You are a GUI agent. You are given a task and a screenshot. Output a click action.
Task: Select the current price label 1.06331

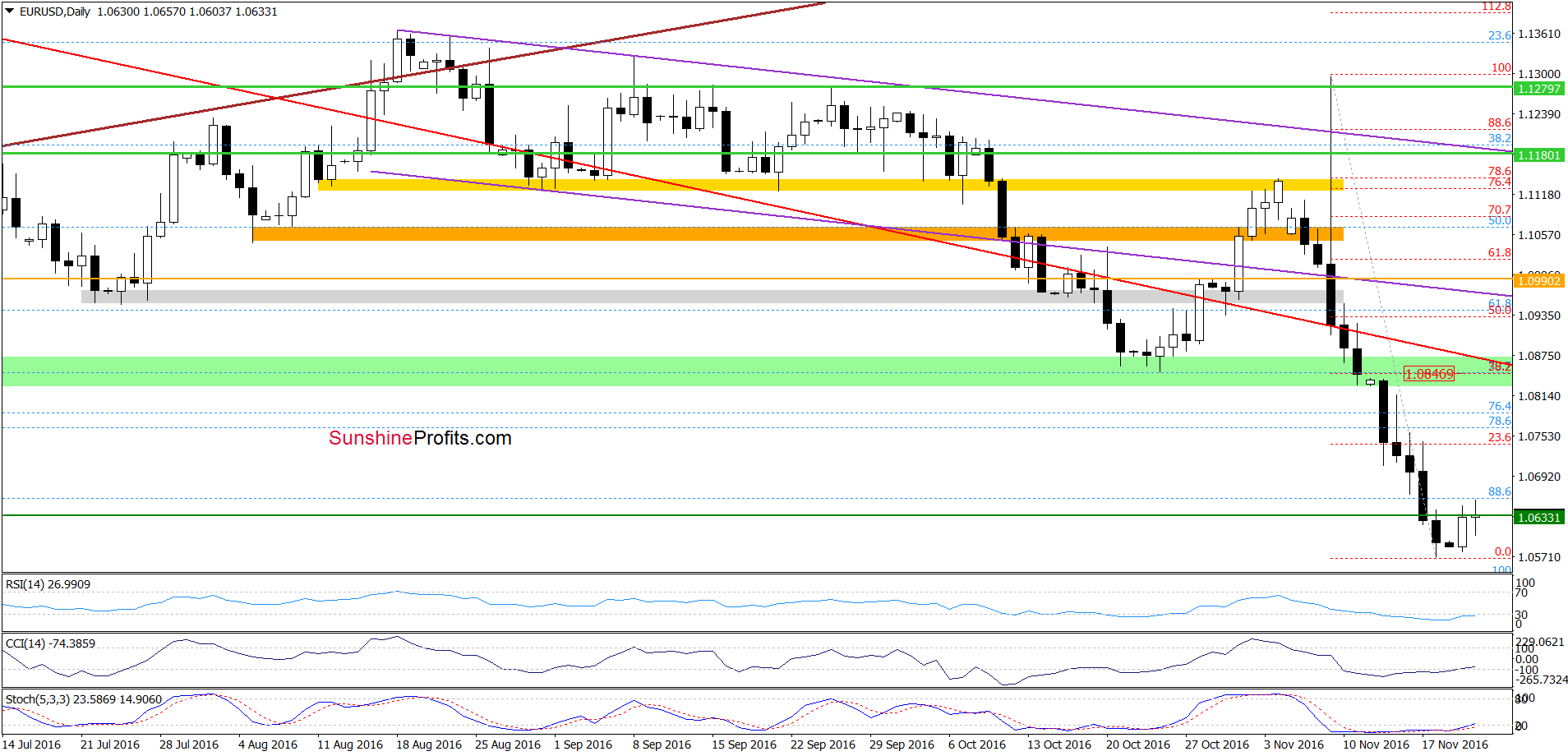[x=1539, y=518]
